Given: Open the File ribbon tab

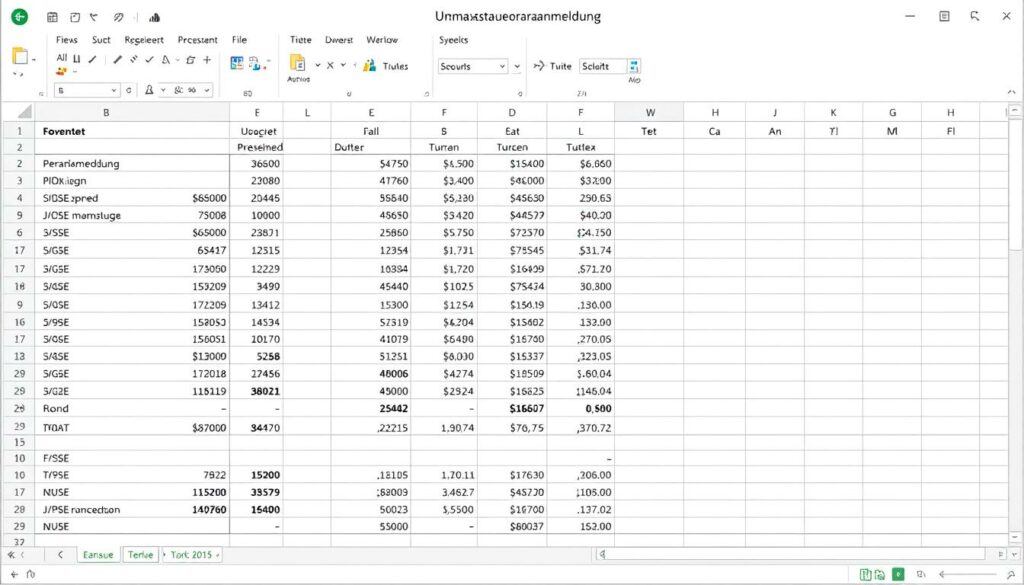Looking at the screenshot, I should (x=239, y=40).
